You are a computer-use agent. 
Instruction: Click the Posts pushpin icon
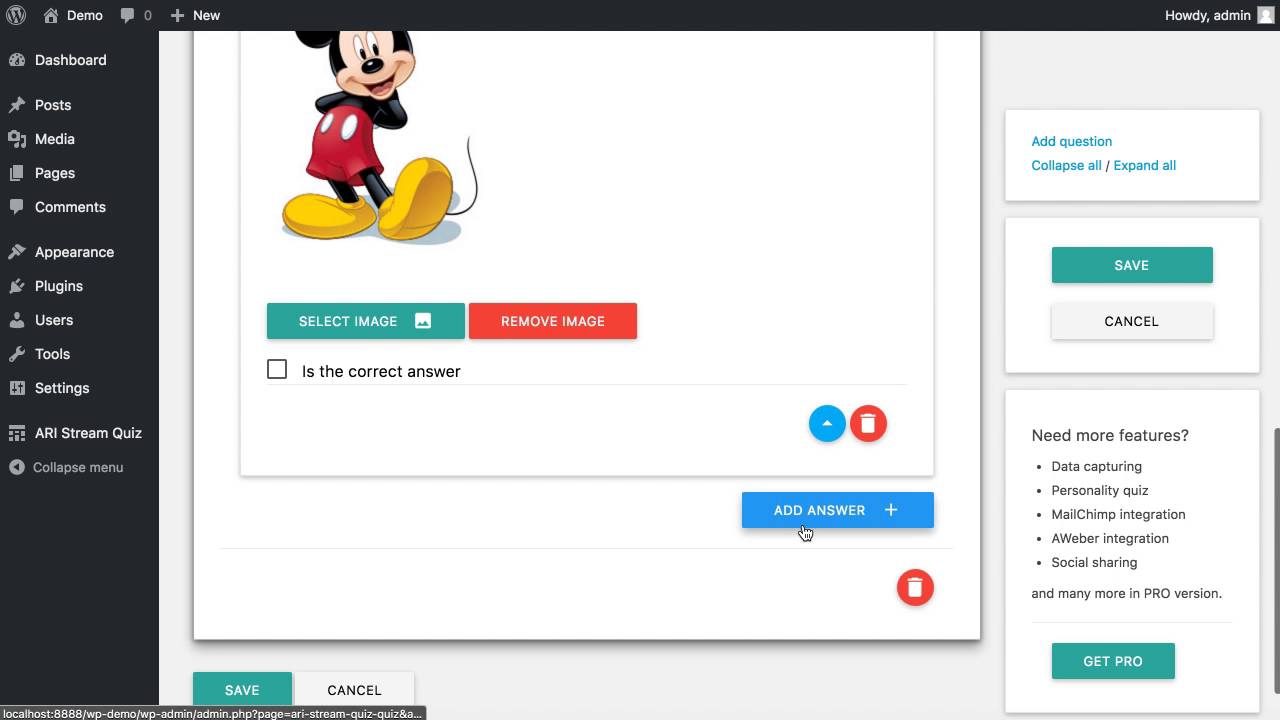pyautogui.click(x=17, y=105)
